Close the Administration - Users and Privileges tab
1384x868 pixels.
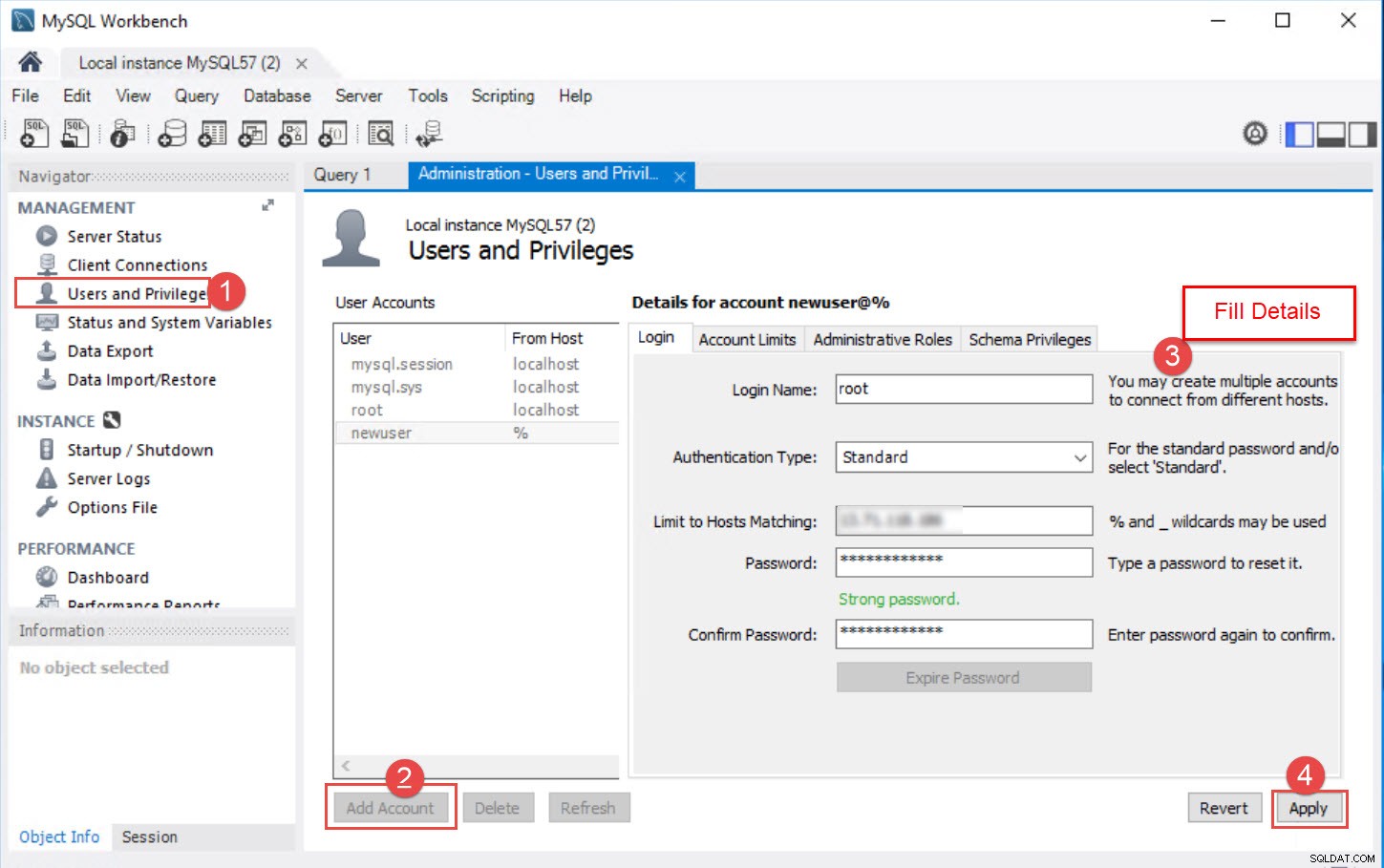[x=680, y=177]
